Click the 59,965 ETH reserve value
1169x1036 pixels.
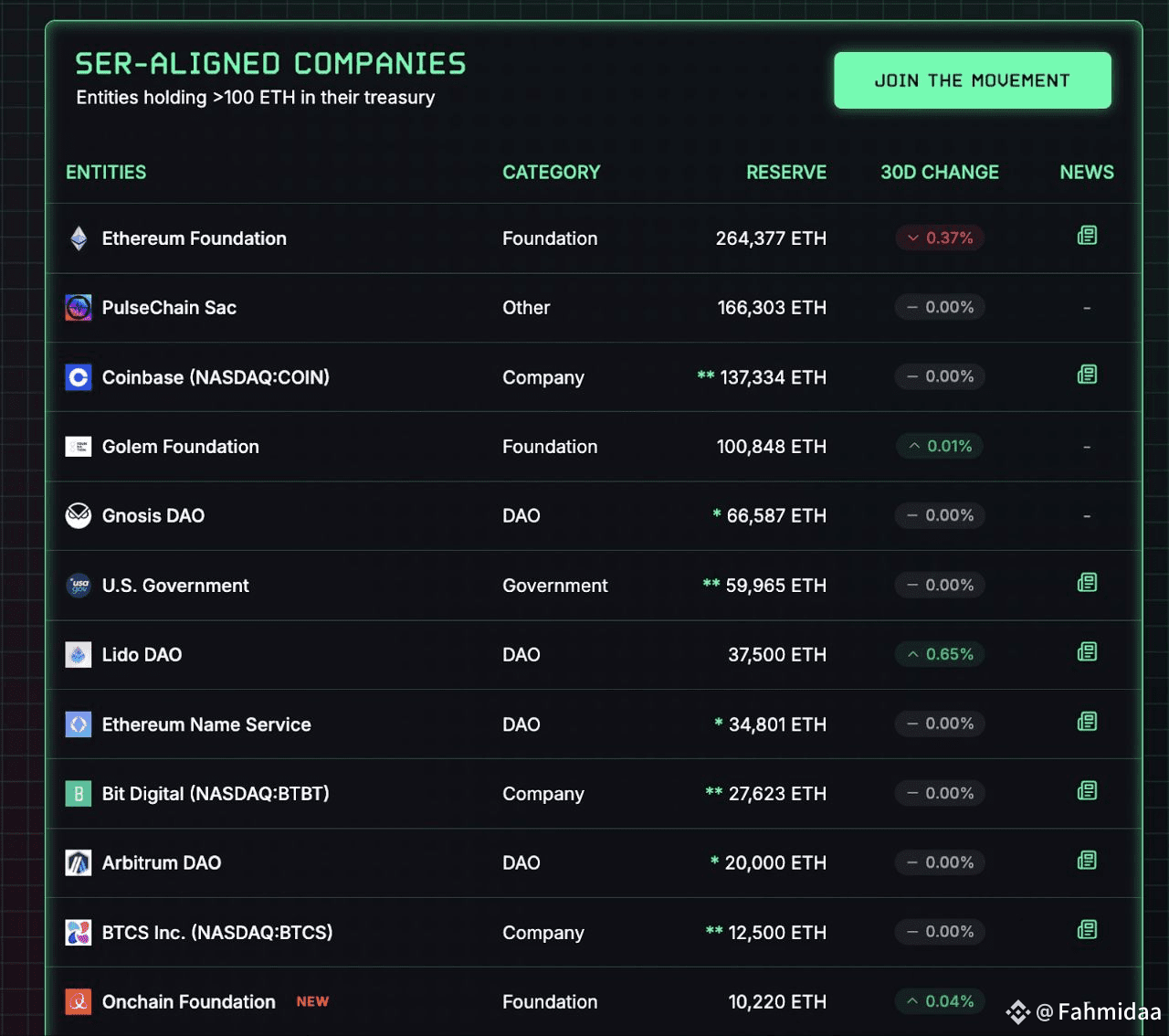[775, 586]
